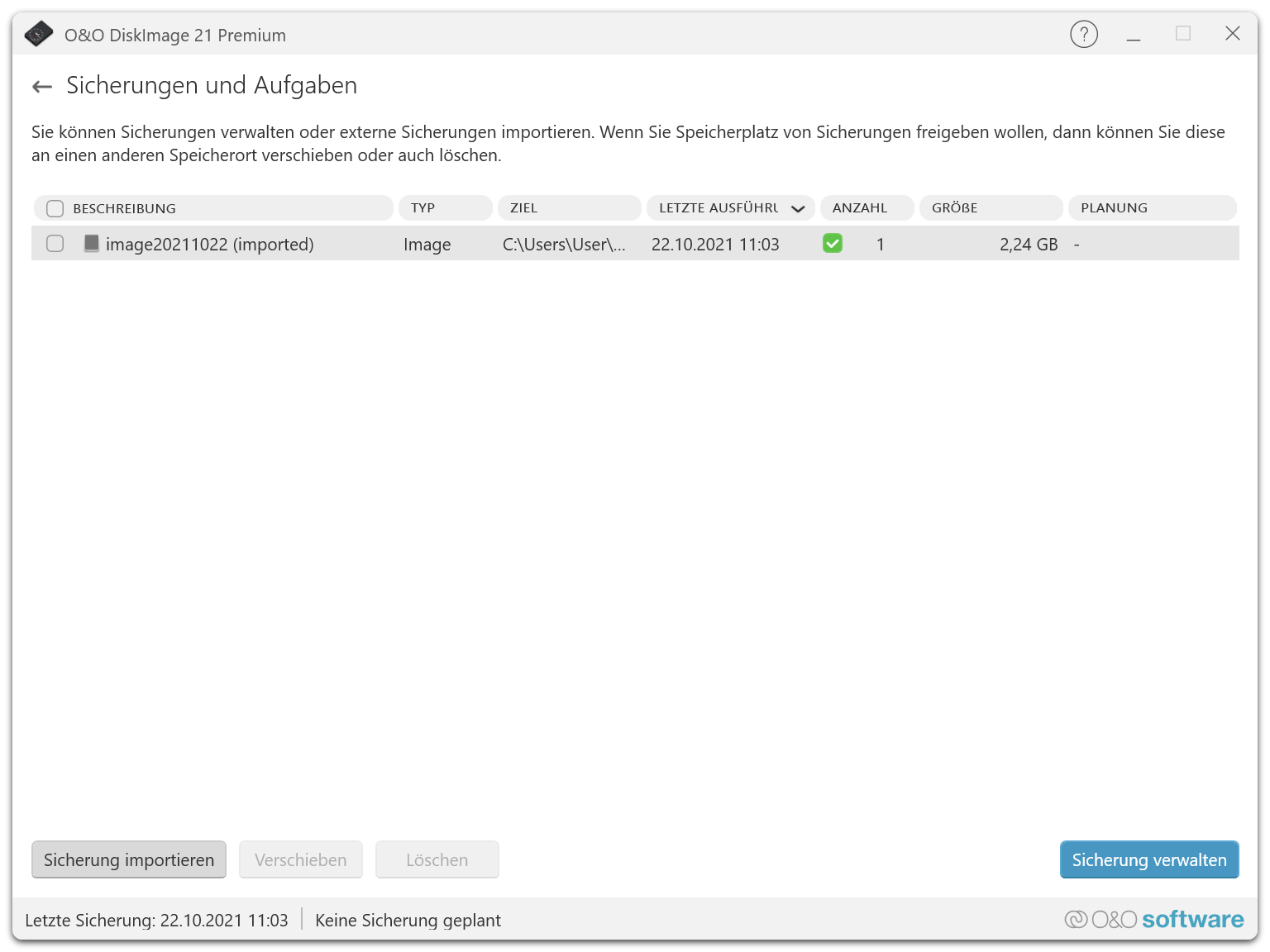Click the Image type cell
Screen dimensions: 1270x952
pyautogui.click(x=427, y=244)
